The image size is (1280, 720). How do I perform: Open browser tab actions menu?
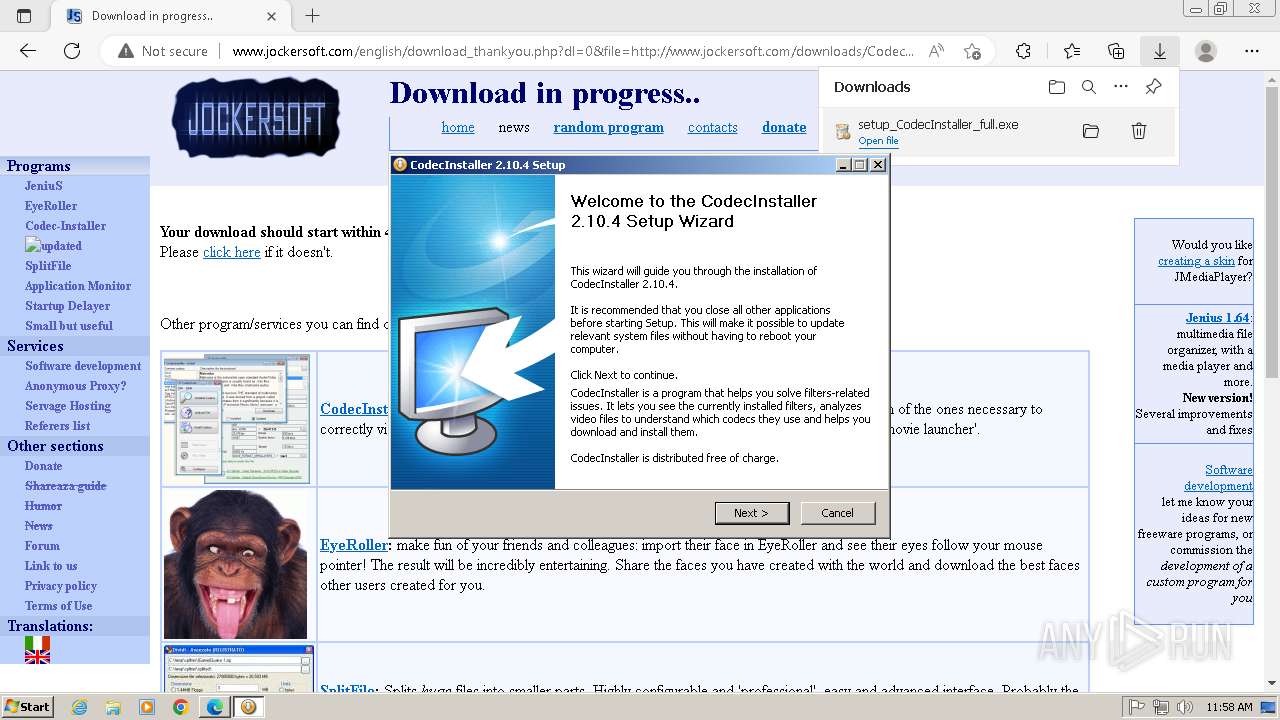[24, 16]
